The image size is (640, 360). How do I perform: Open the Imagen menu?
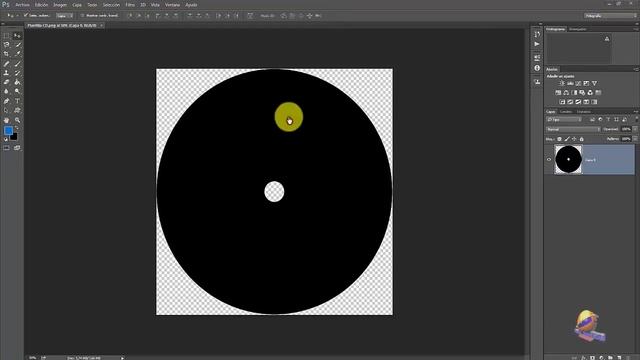[x=60, y=5]
